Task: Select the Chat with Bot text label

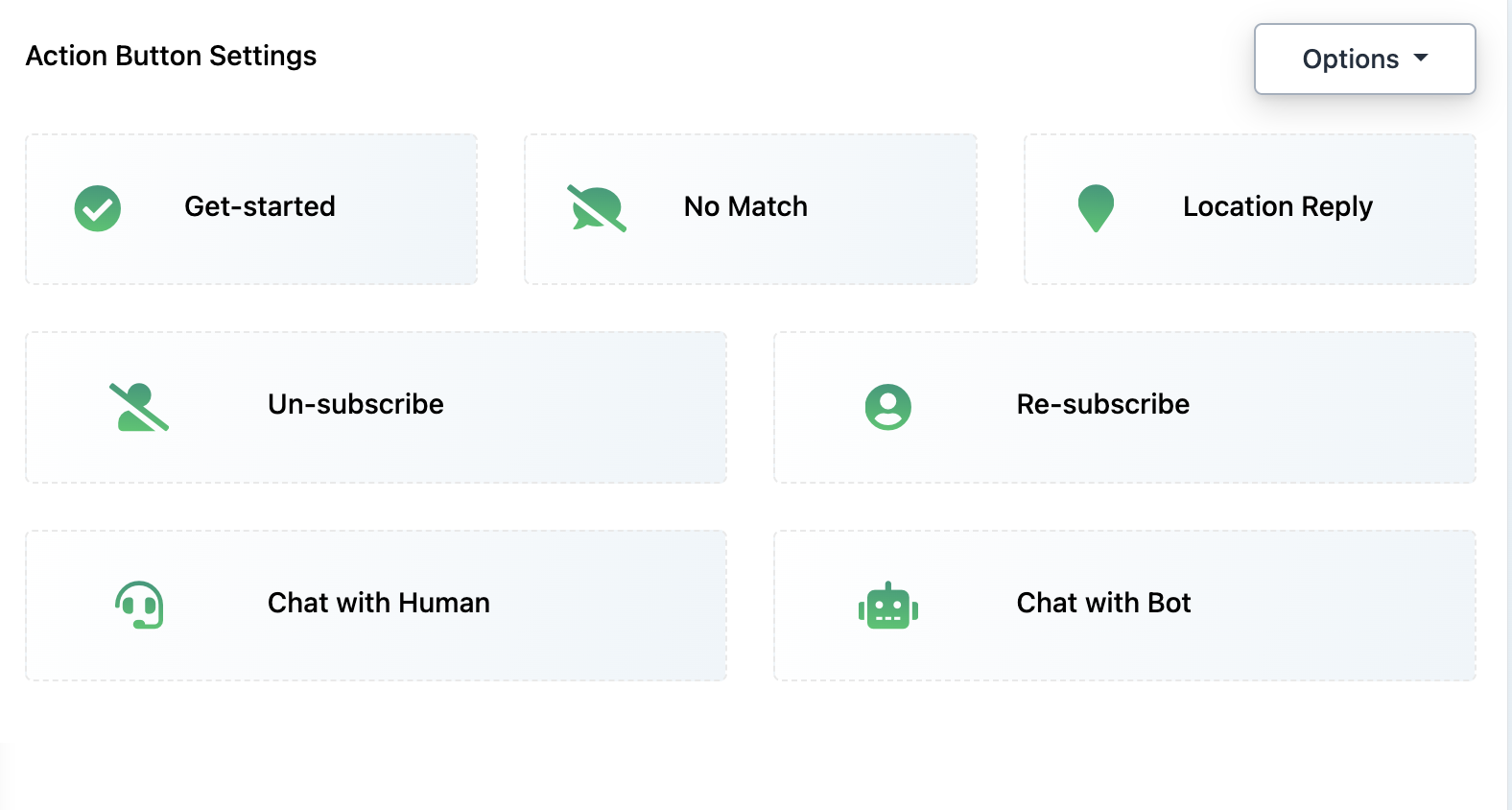Action: pos(1103,603)
